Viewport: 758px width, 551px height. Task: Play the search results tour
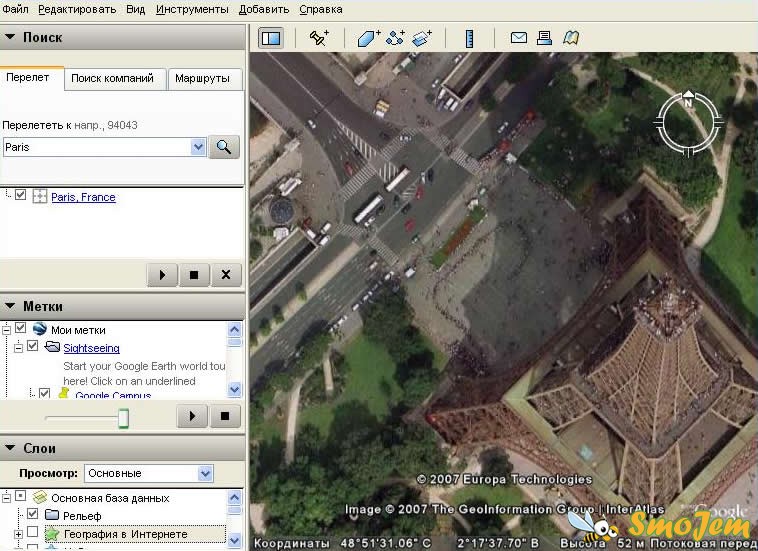pos(162,275)
